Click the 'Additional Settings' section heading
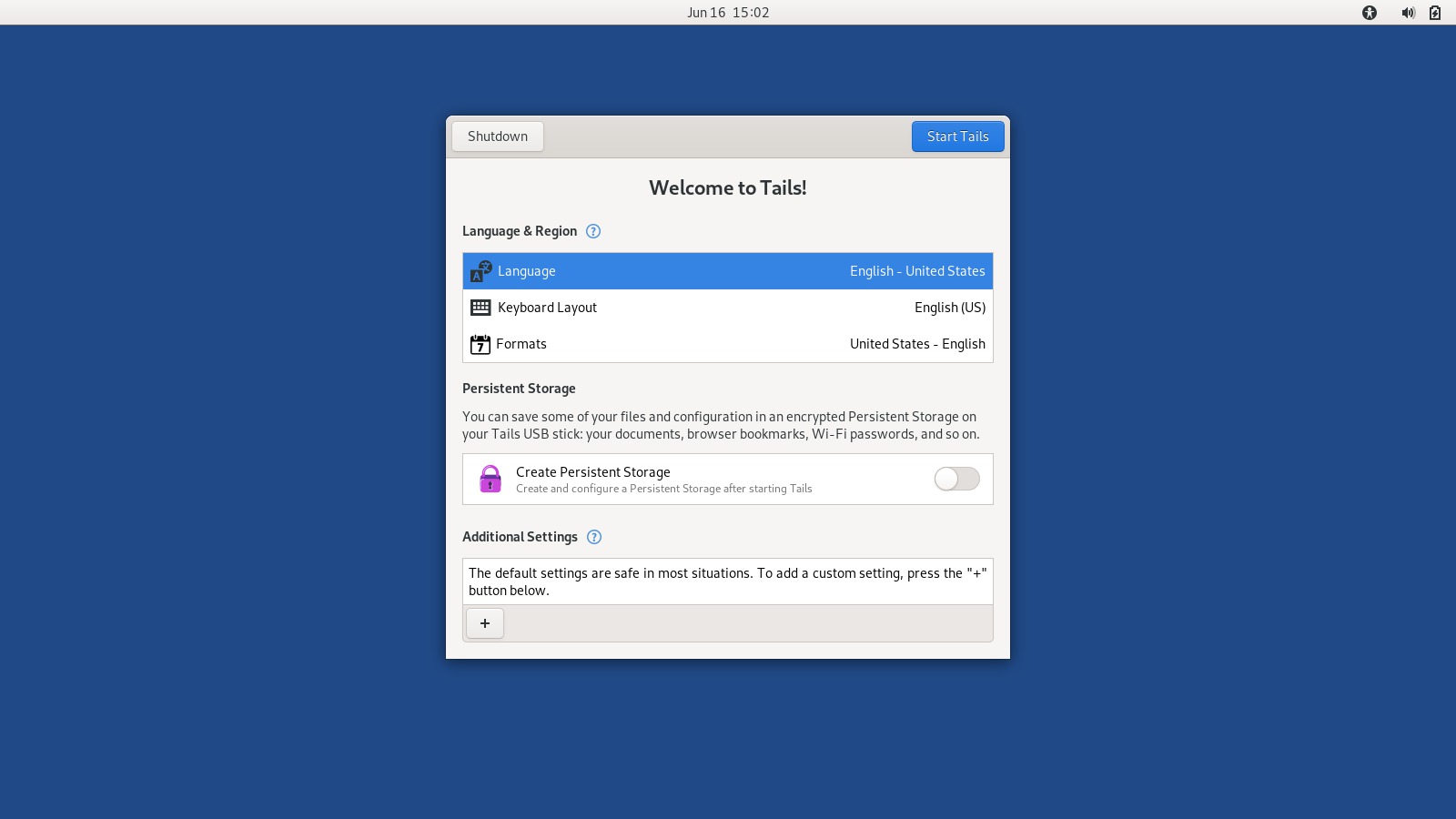 (x=520, y=537)
